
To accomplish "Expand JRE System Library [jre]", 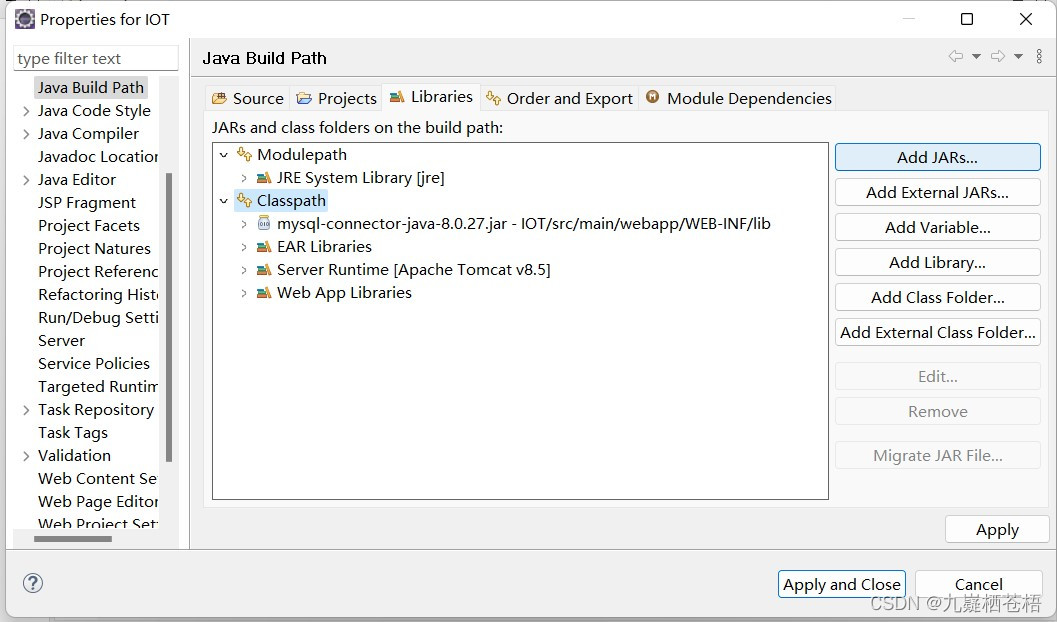I will tap(244, 178).
